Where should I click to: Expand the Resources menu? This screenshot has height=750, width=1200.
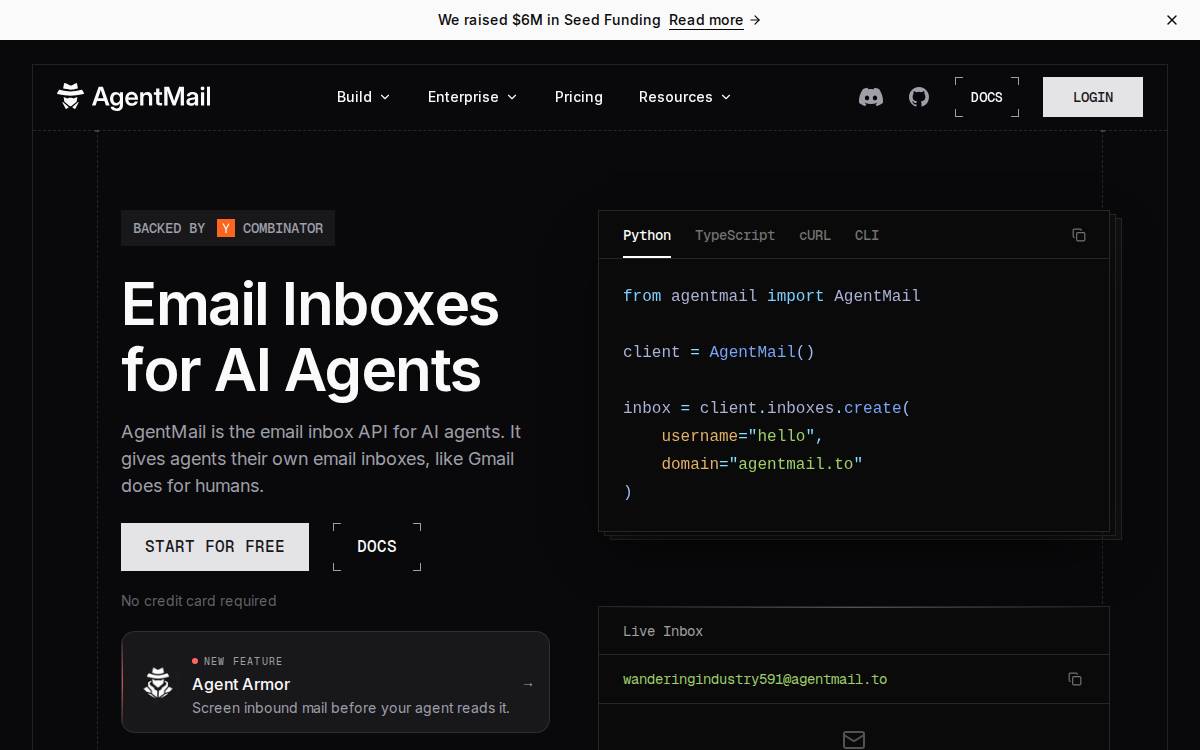click(685, 97)
